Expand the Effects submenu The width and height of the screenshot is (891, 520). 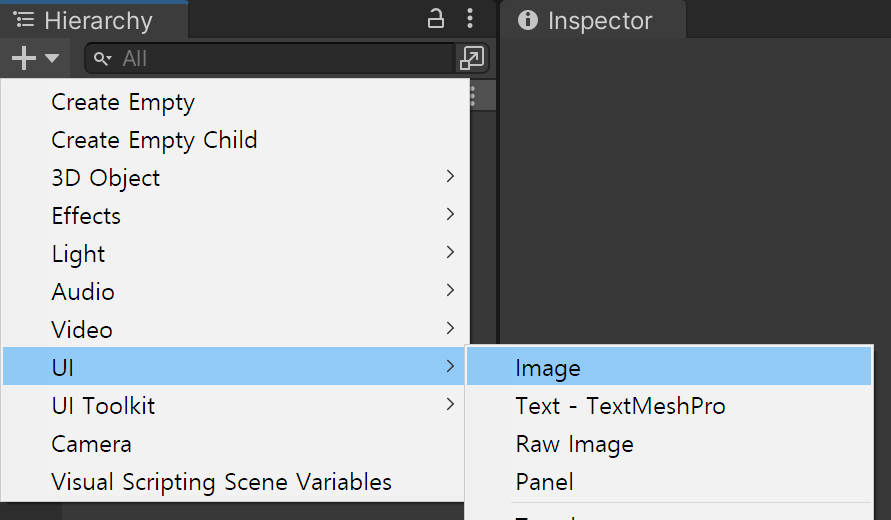(x=236, y=216)
